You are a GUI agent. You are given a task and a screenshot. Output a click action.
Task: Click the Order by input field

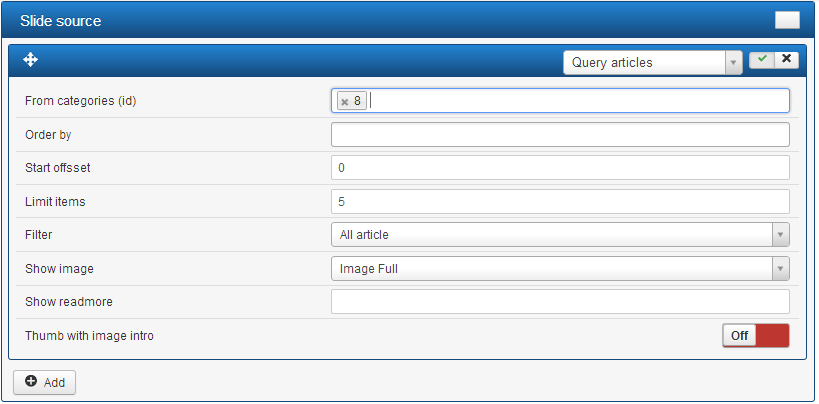[x=560, y=135]
